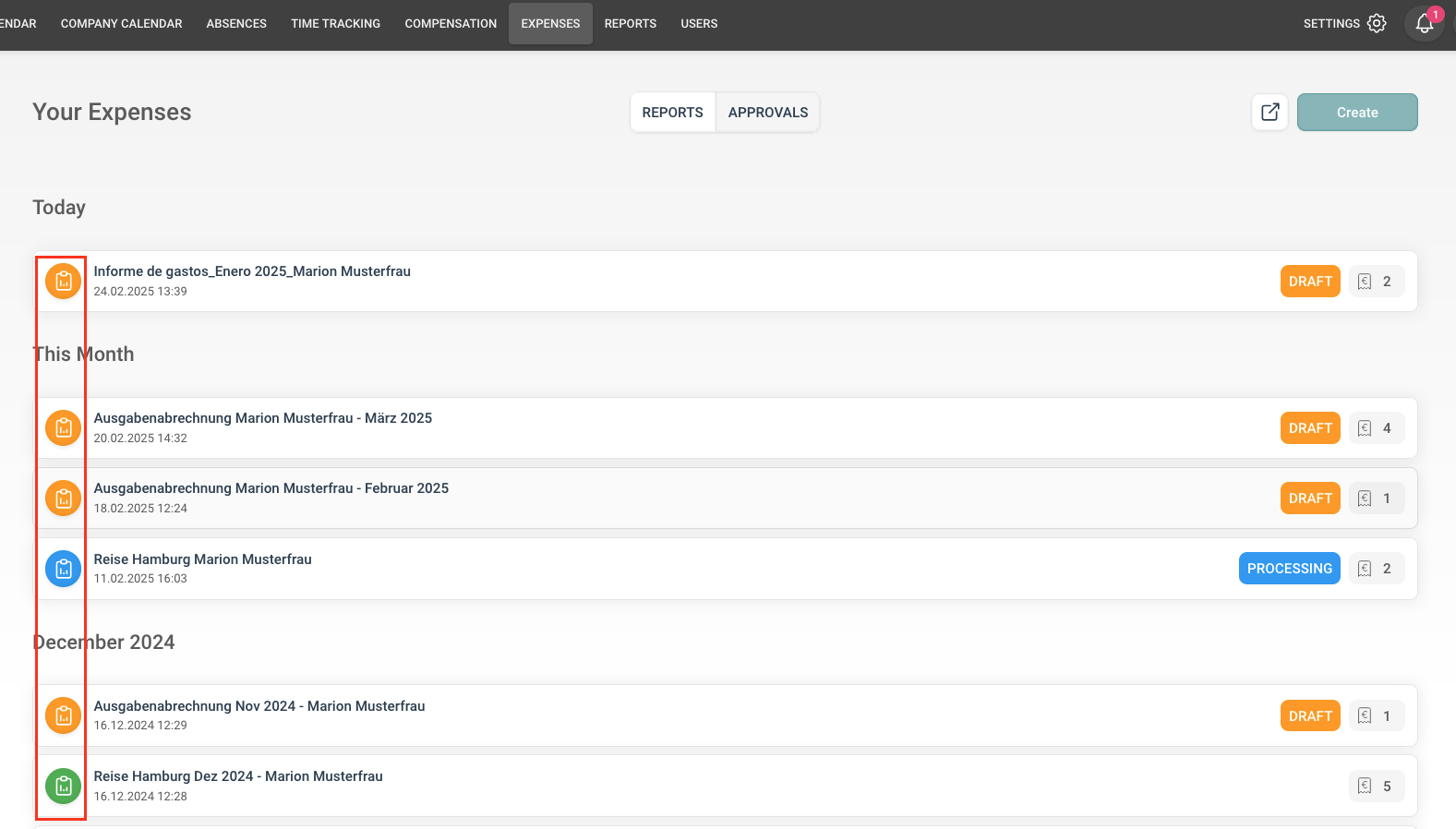Click the orange icon for Februar 2025 report
The width and height of the screenshot is (1456, 829).
pos(63,499)
